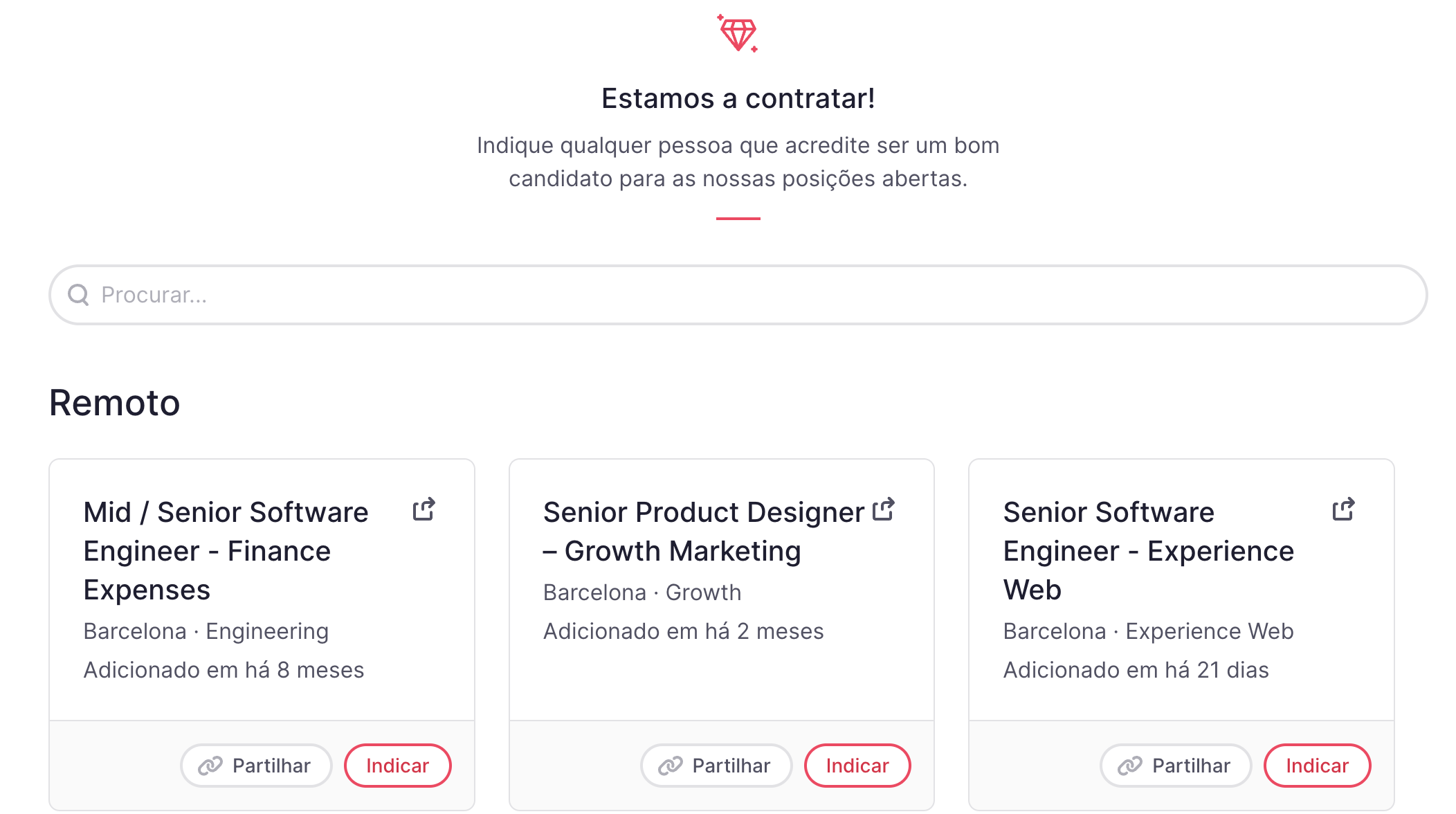The image size is (1456, 814).
Task: Click chain link icon on Finance Expenses card
Action: [210, 766]
